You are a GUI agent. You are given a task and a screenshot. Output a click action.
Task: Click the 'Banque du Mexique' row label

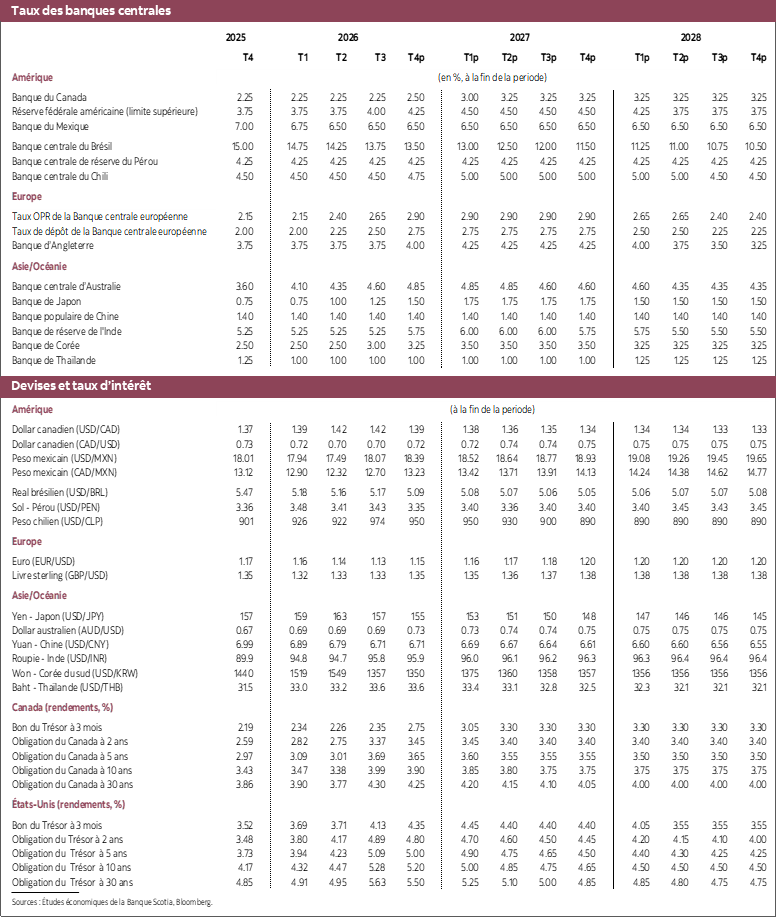(x=50, y=126)
